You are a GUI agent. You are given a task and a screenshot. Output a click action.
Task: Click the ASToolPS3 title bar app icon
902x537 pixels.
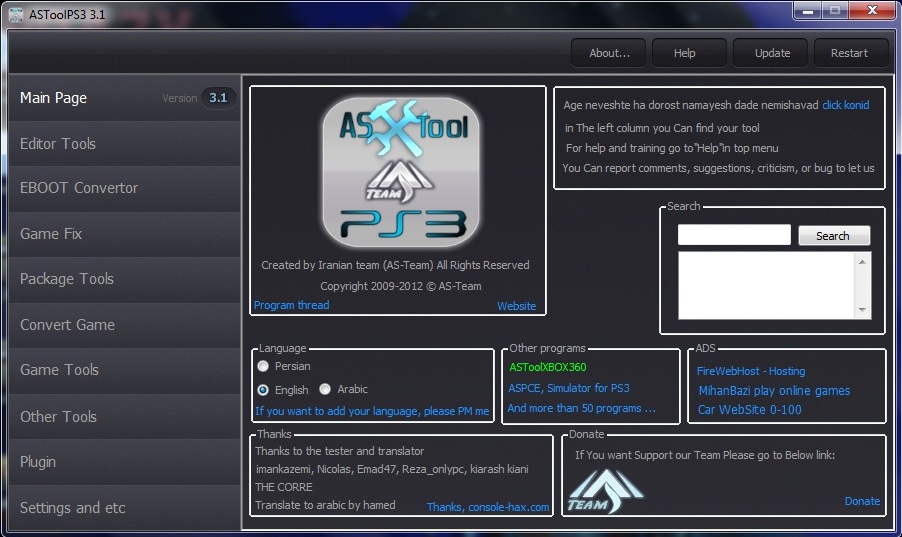pos(14,11)
